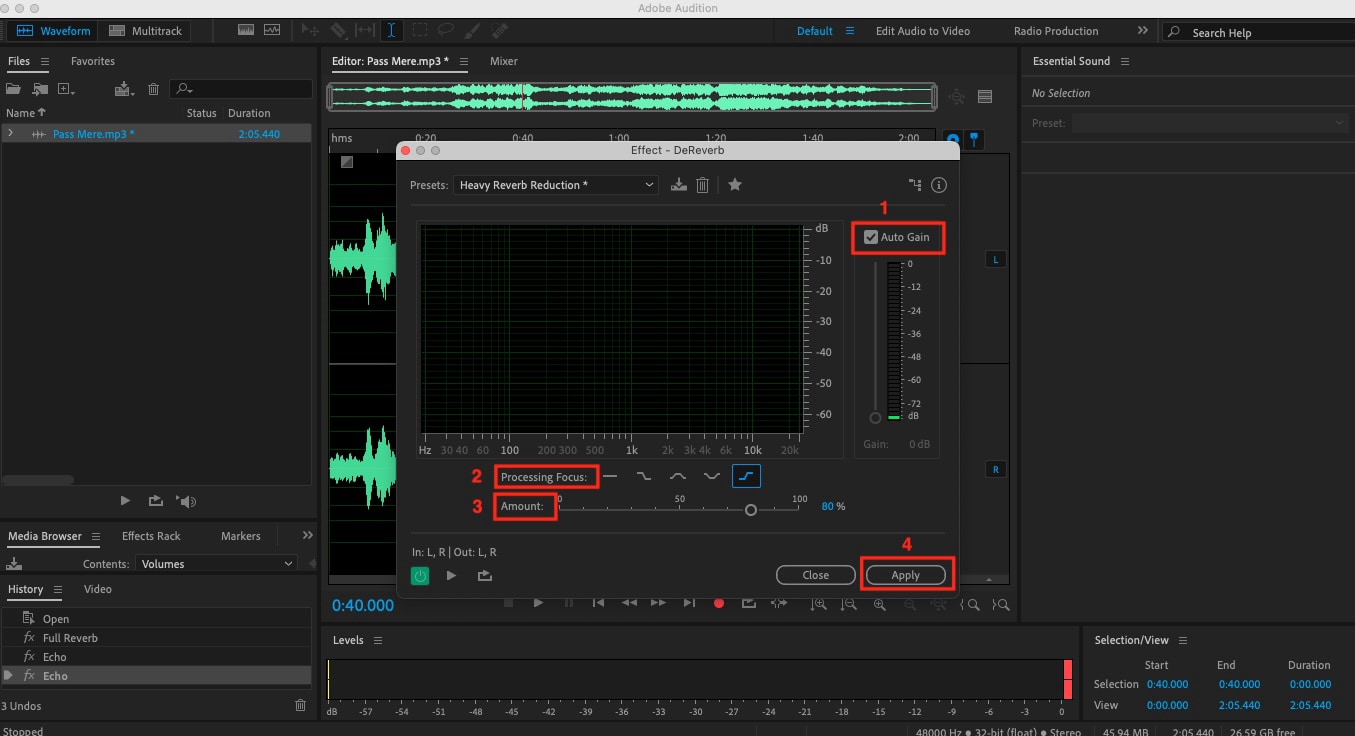
Task: Select the Time Selection tool
Action: pyautogui.click(x=393, y=31)
